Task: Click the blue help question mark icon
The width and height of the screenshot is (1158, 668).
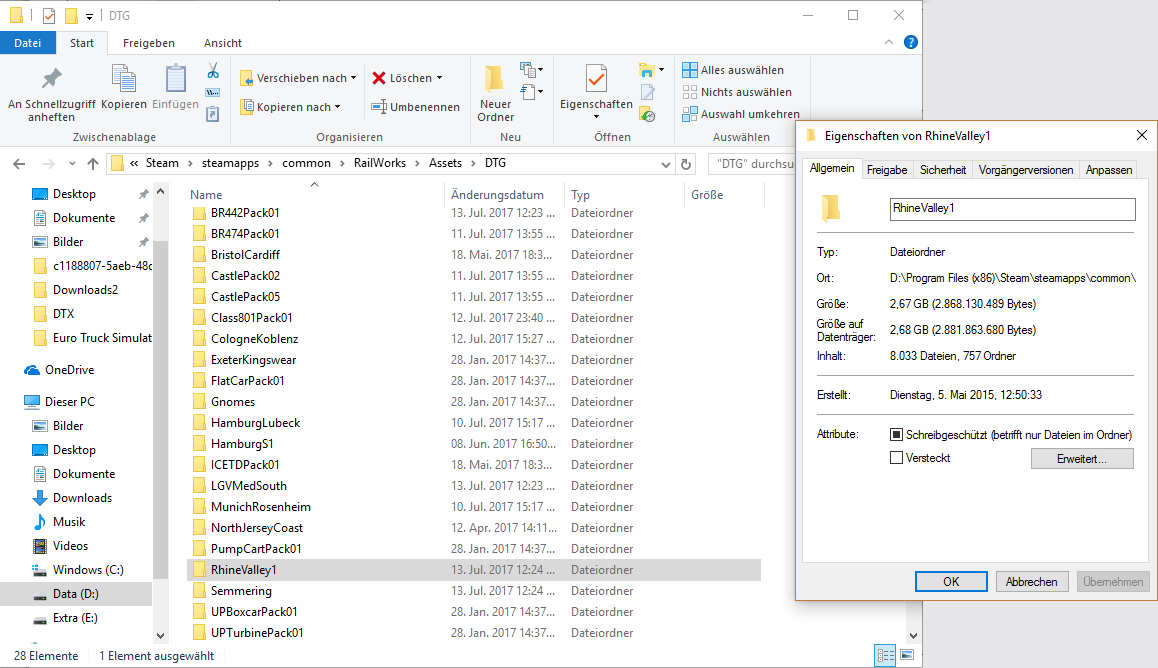Action: (911, 43)
